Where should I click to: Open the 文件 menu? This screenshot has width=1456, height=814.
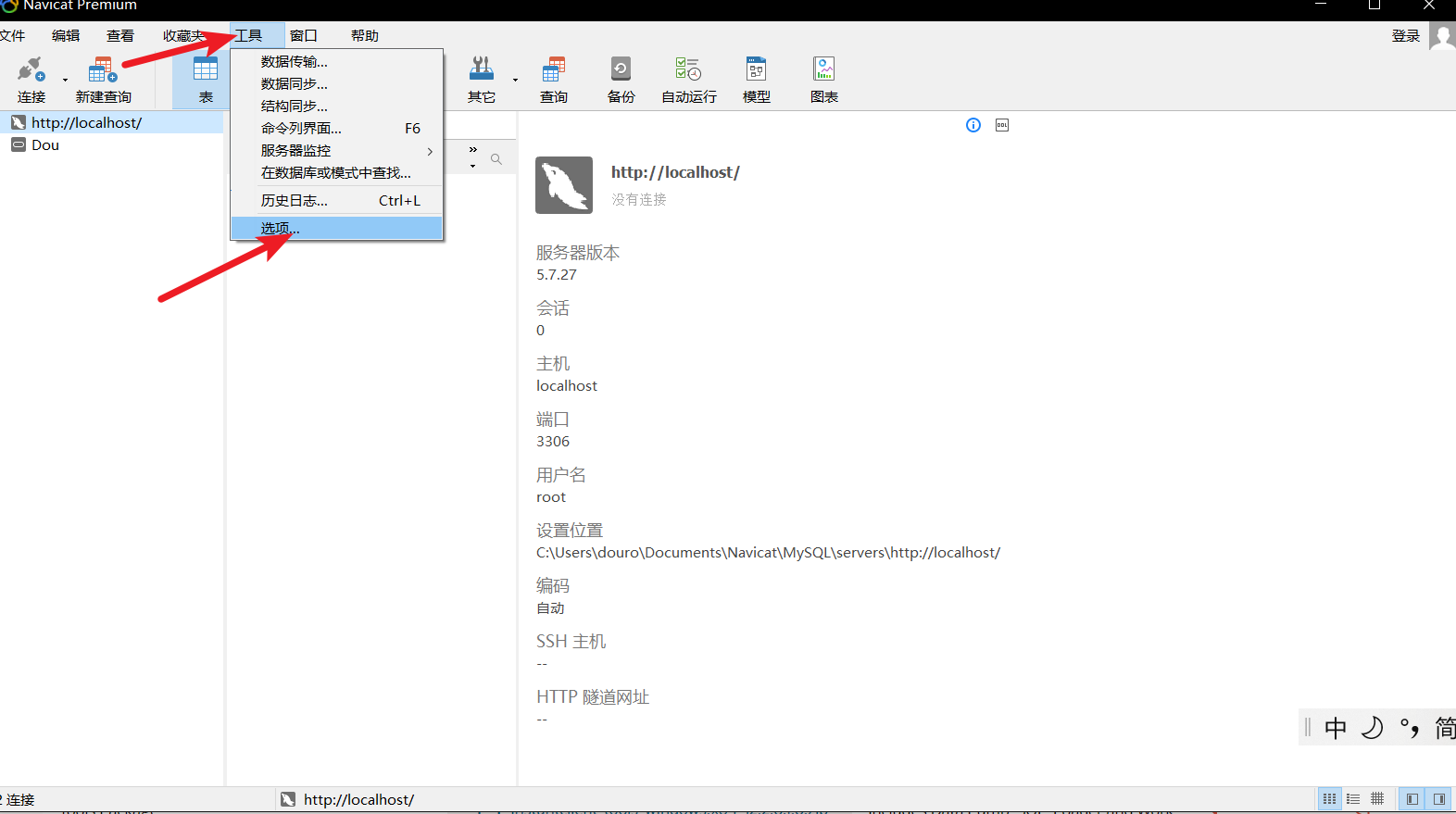pos(12,36)
